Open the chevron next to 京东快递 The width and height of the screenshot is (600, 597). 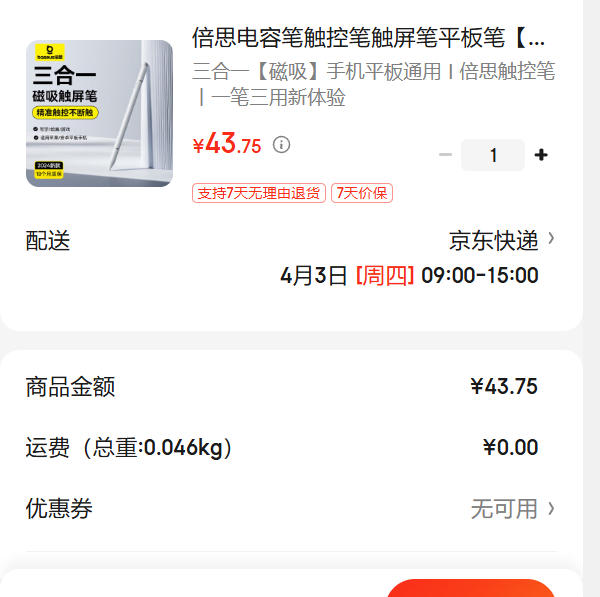[551, 238]
